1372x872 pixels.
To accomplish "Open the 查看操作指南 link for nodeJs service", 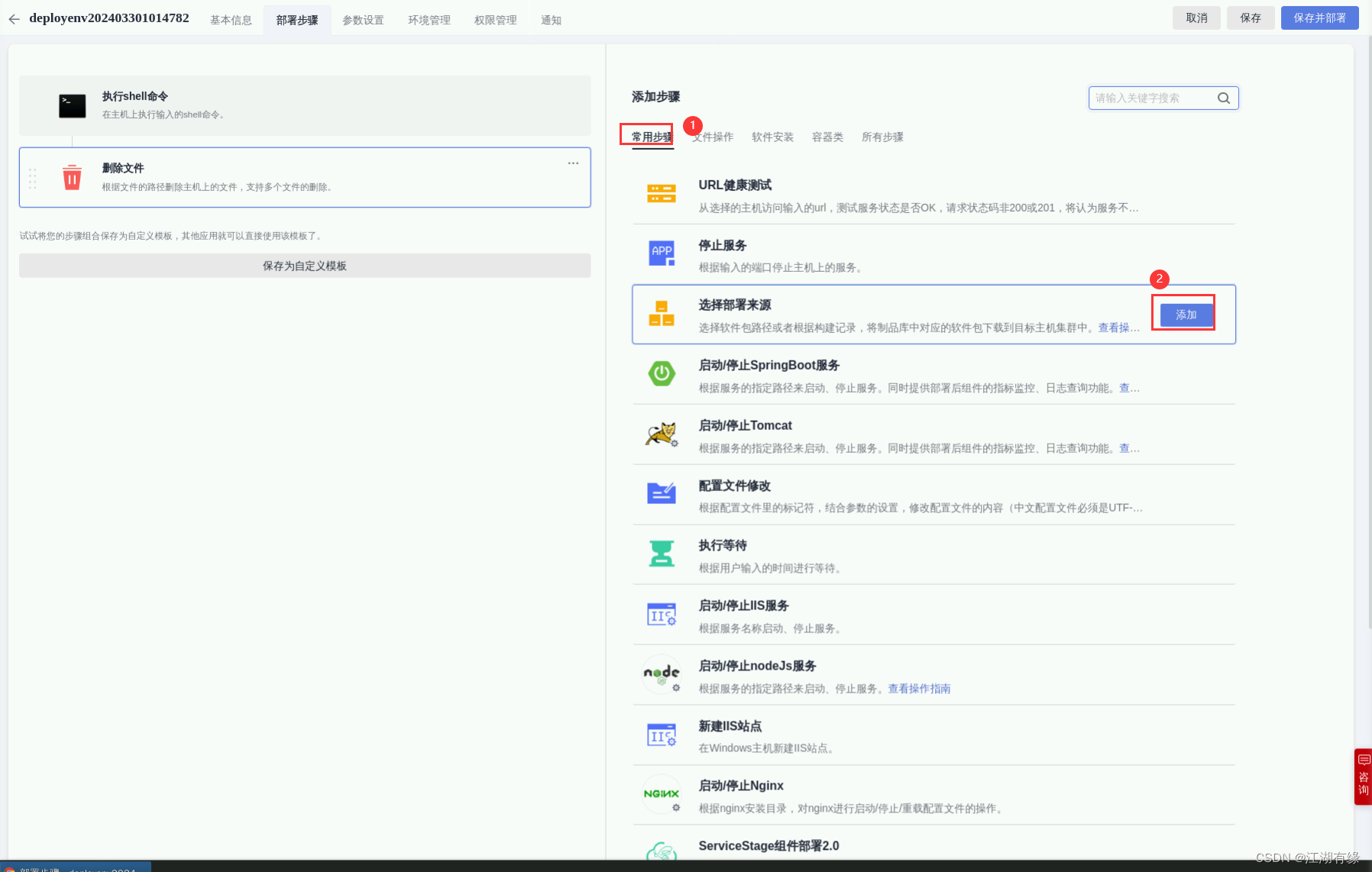I will pyautogui.click(x=919, y=688).
